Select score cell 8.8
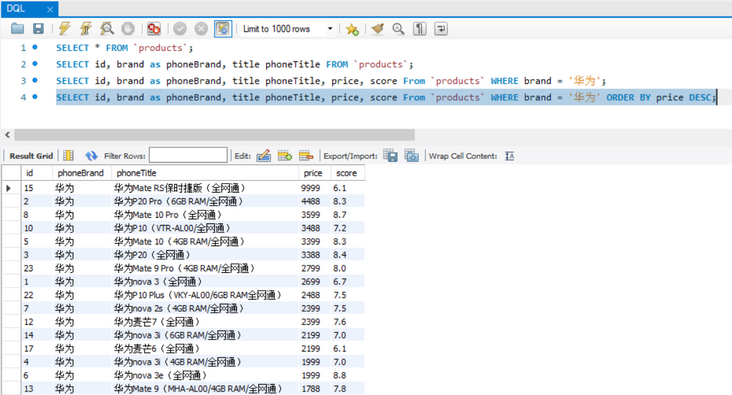This screenshot has height=395, width=732. click(x=348, y=375)
